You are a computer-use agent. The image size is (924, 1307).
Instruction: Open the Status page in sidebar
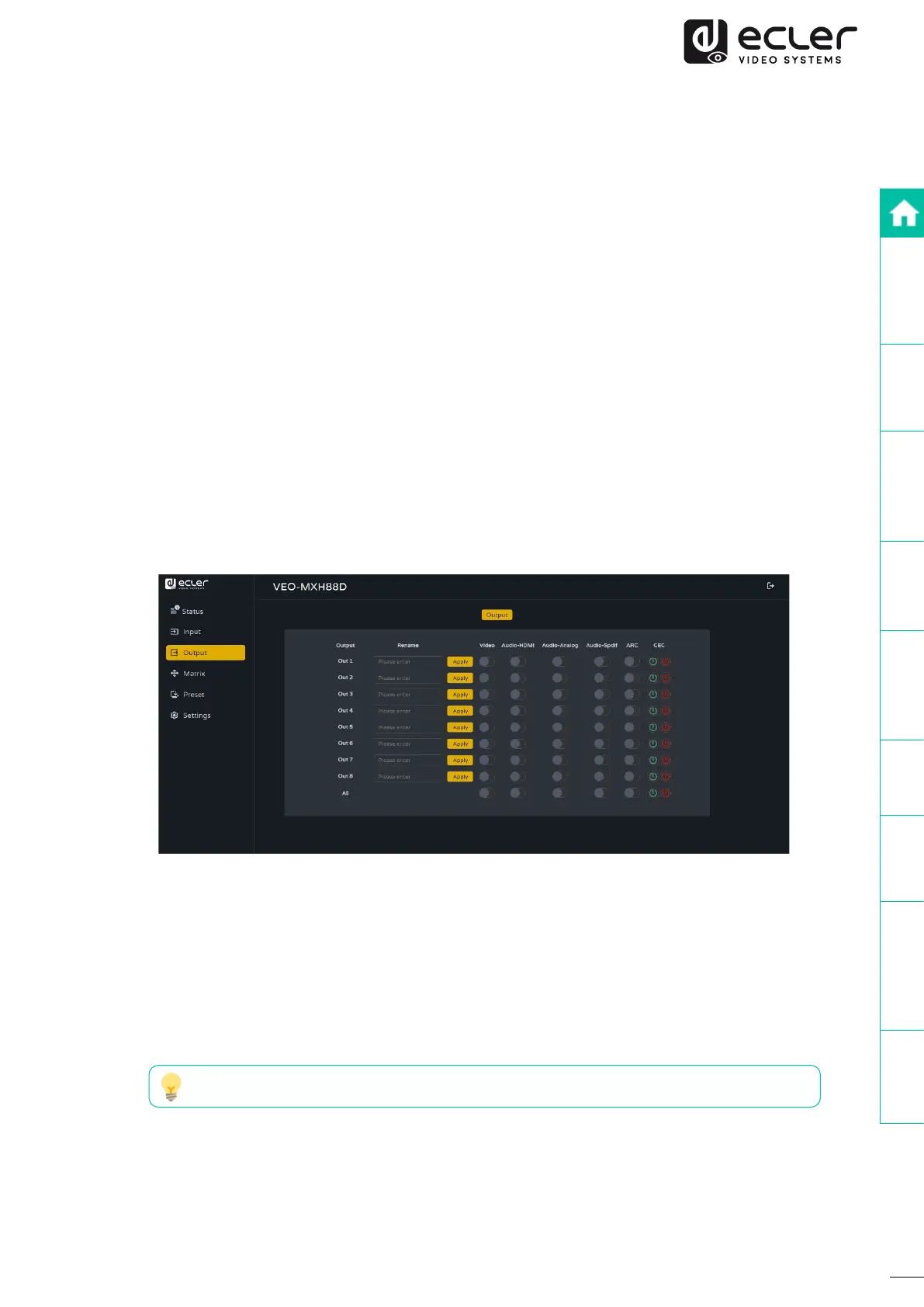coord(192,612)
